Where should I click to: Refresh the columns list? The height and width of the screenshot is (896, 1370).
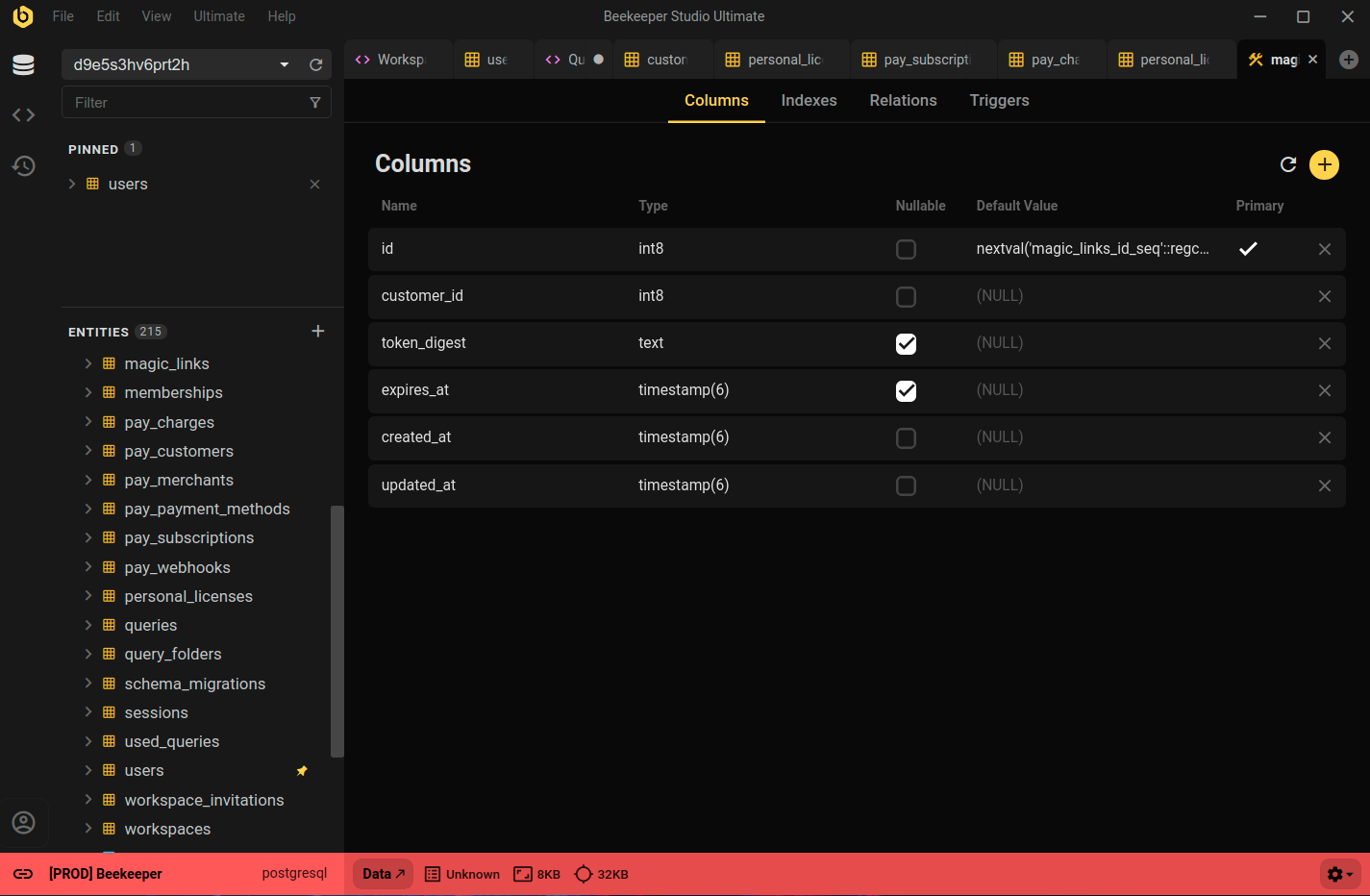[x=1288, y=164]
